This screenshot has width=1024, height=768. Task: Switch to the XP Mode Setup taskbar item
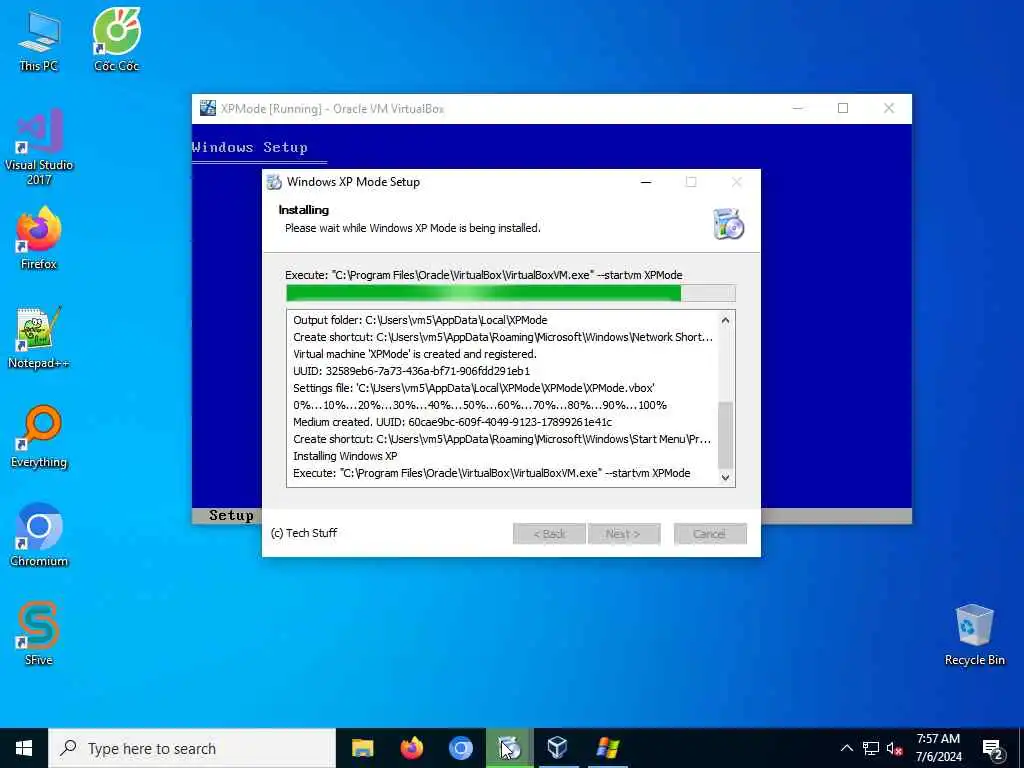tap(509, 748)
